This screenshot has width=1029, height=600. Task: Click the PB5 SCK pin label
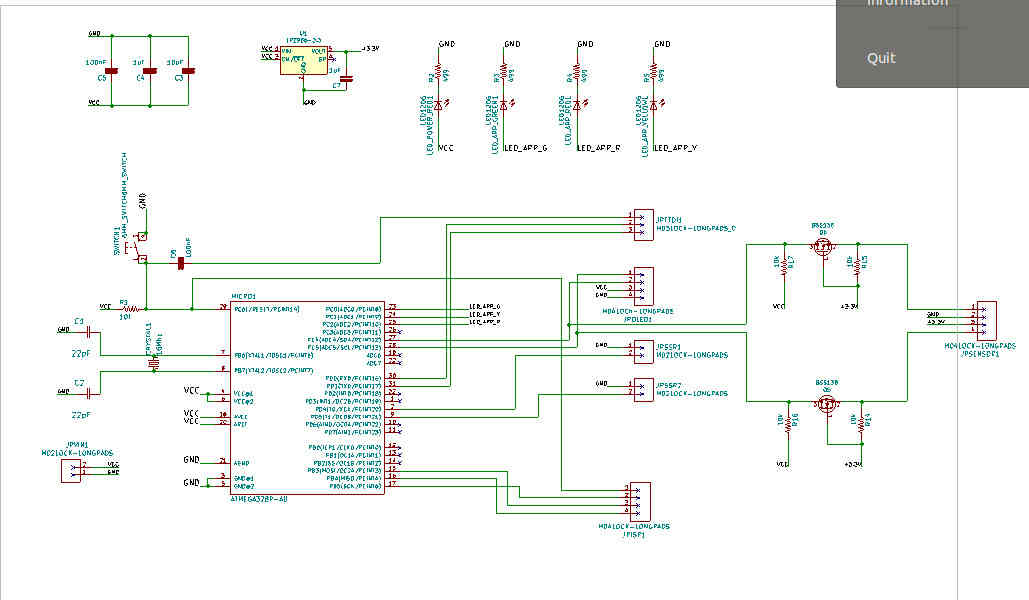click(x=354, y=486)
